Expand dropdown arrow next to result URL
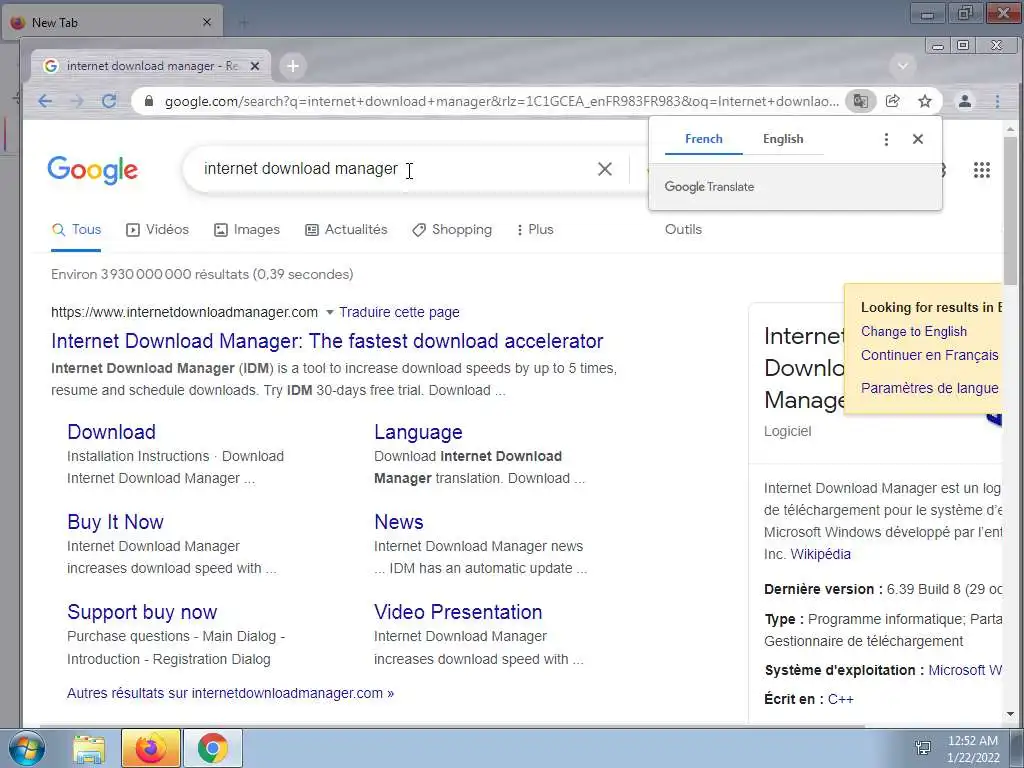This screenshot has height=768, width=1024. (330, 313)
